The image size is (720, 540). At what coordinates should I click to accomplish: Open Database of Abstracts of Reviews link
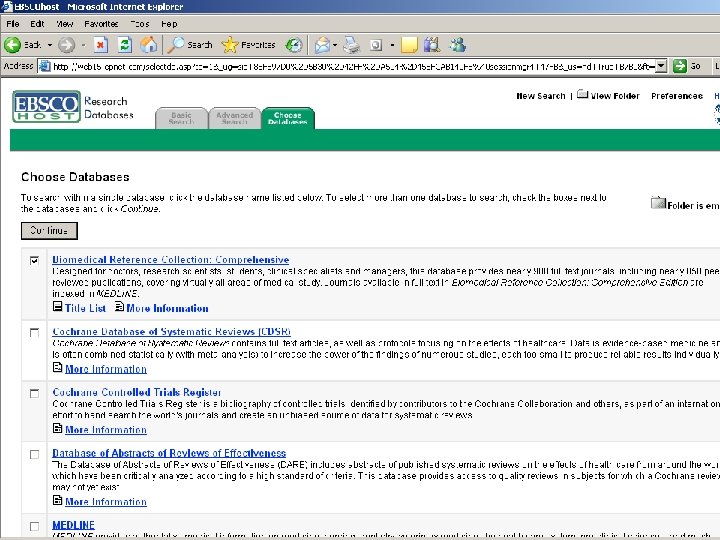click(169, 453)
